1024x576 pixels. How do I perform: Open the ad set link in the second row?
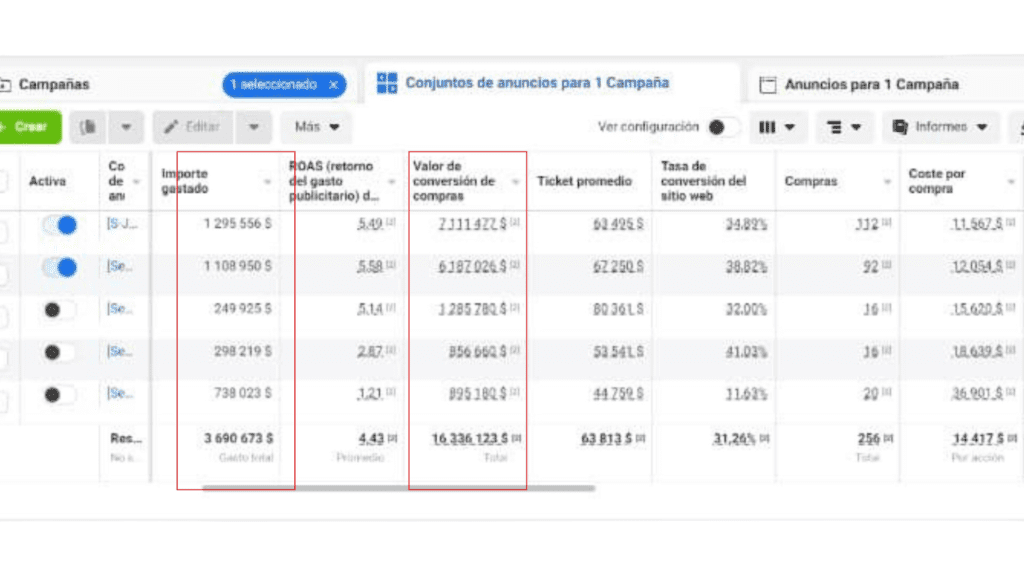pos(120,267)
